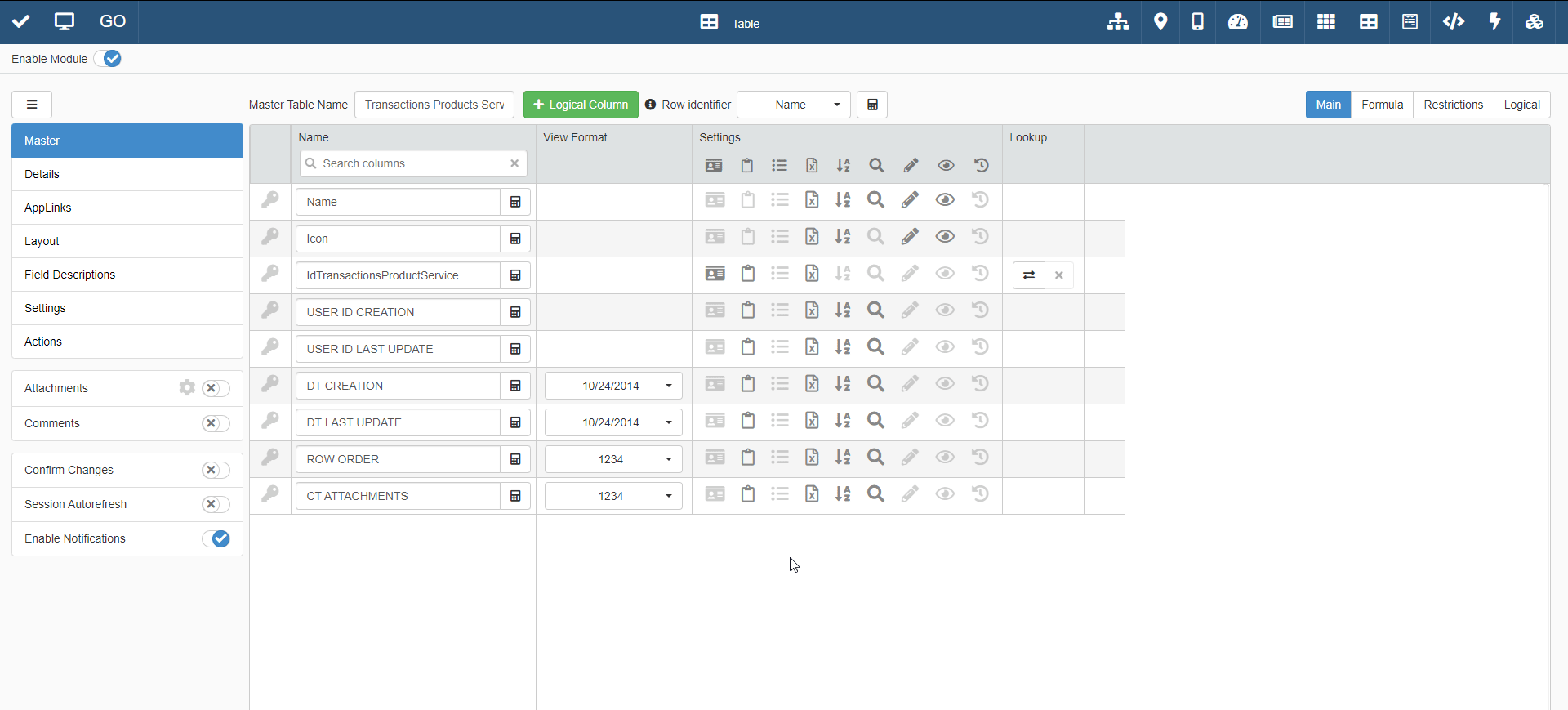Click the Logical Column button
Image resolution: width=1568 pixels, height=710 pixels.
coord(581,105)
